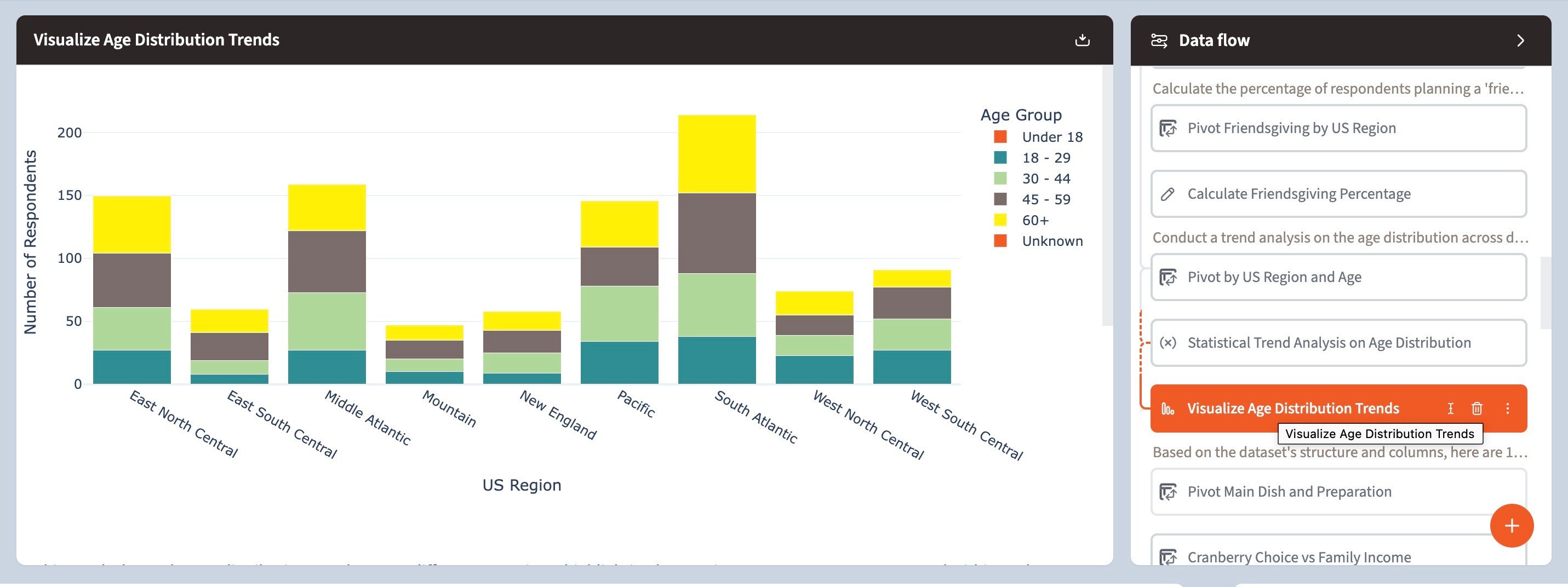Click the 'East South Central' x-axis label

(x=282, y=424)
